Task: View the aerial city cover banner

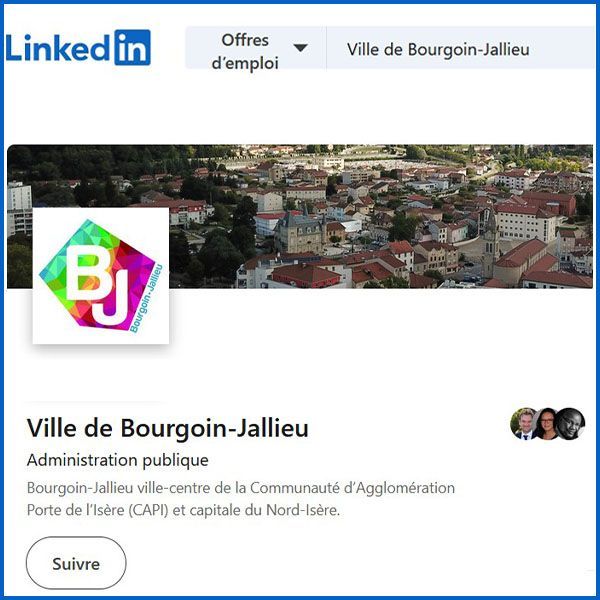Action: point(300,216)
